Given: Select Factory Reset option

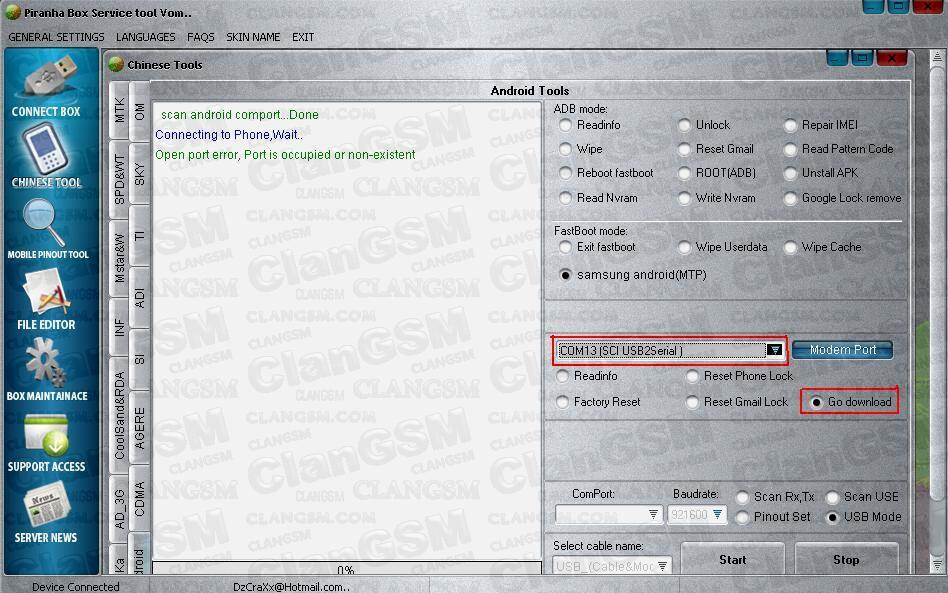Looking at the screenshot, I should point(563,402).
